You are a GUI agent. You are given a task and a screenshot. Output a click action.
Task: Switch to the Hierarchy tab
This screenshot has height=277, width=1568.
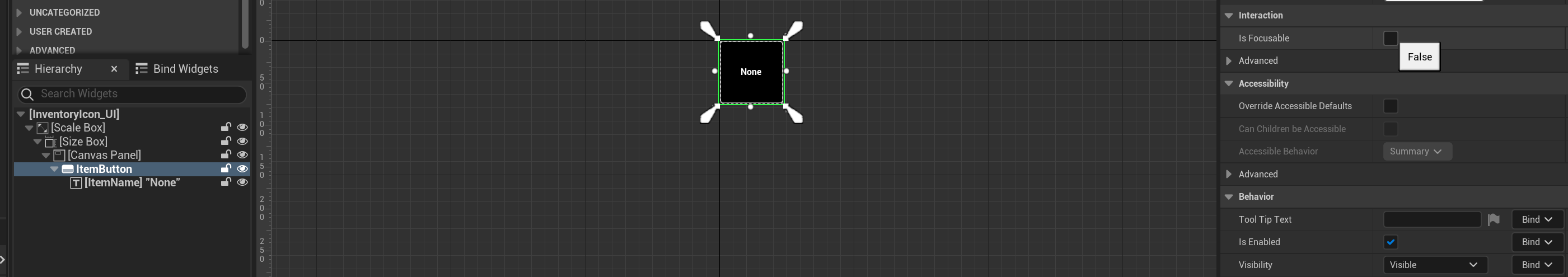(x=58, y=69)
